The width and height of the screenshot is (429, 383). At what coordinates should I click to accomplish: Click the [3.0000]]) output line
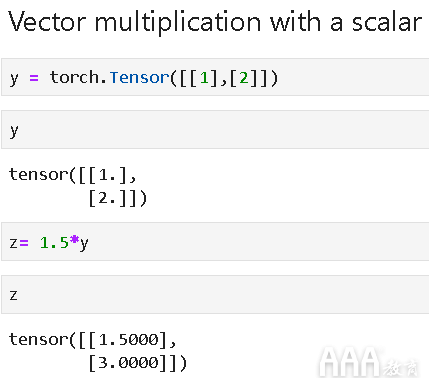point(138,363)
